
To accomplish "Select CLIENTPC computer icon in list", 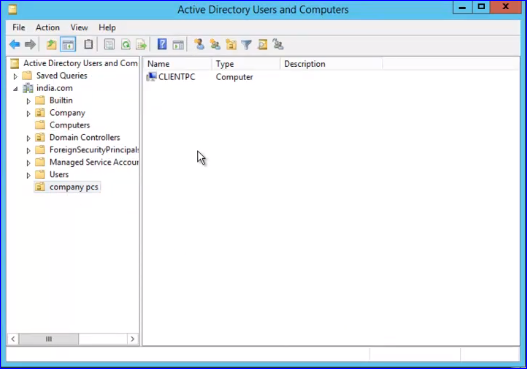I will [151, 77].
